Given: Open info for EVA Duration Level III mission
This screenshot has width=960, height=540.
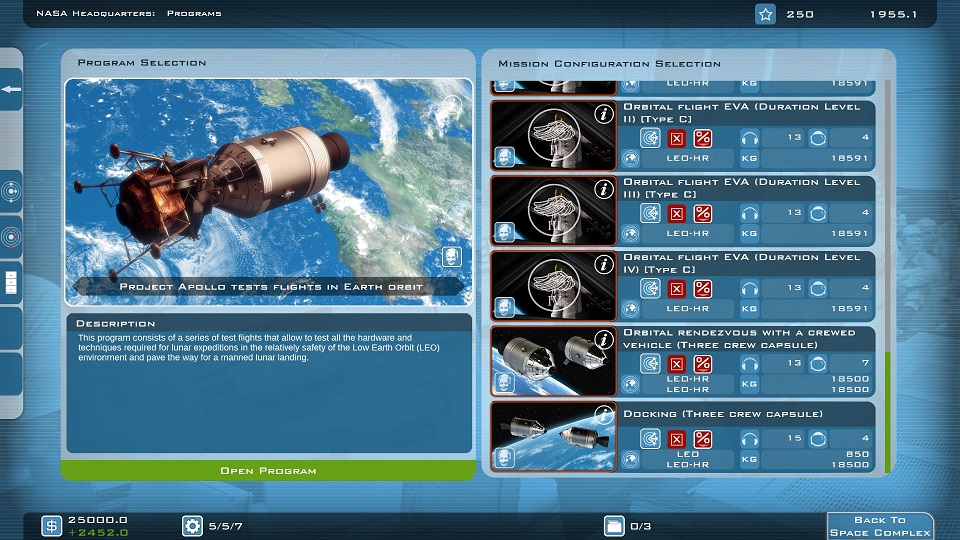Looking at the screenshot, I should coord(604,189).
